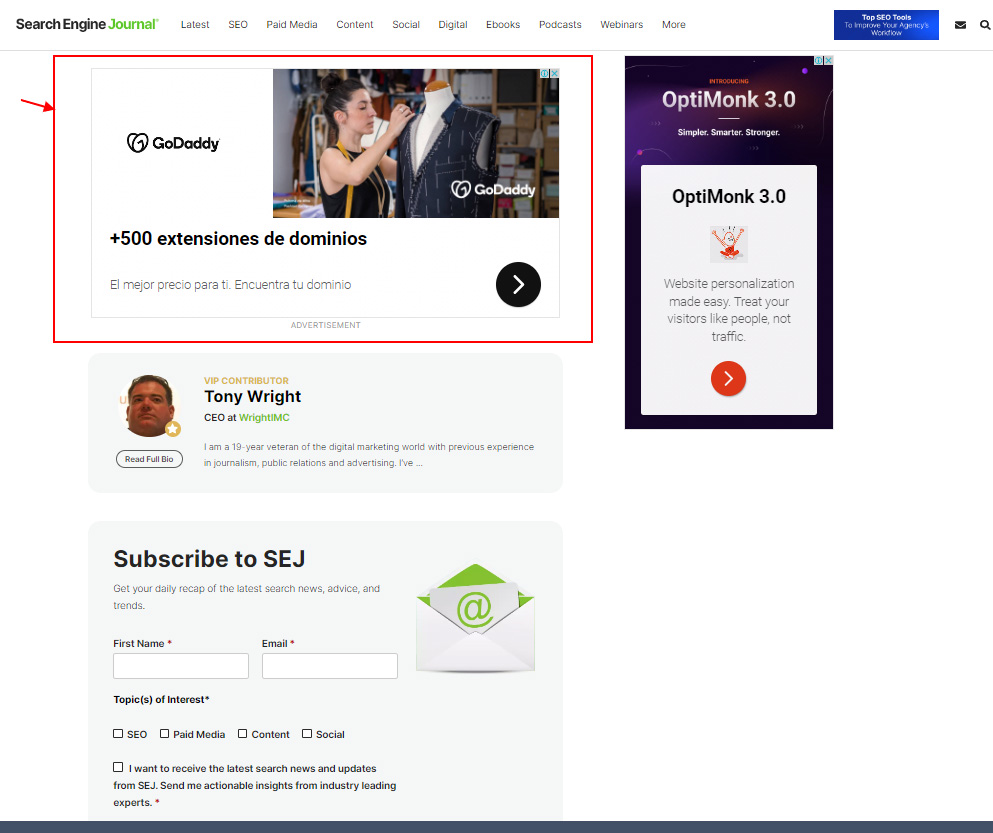Click the Read Full Bio button
The image size is (993, 833).
pos(149,459)
